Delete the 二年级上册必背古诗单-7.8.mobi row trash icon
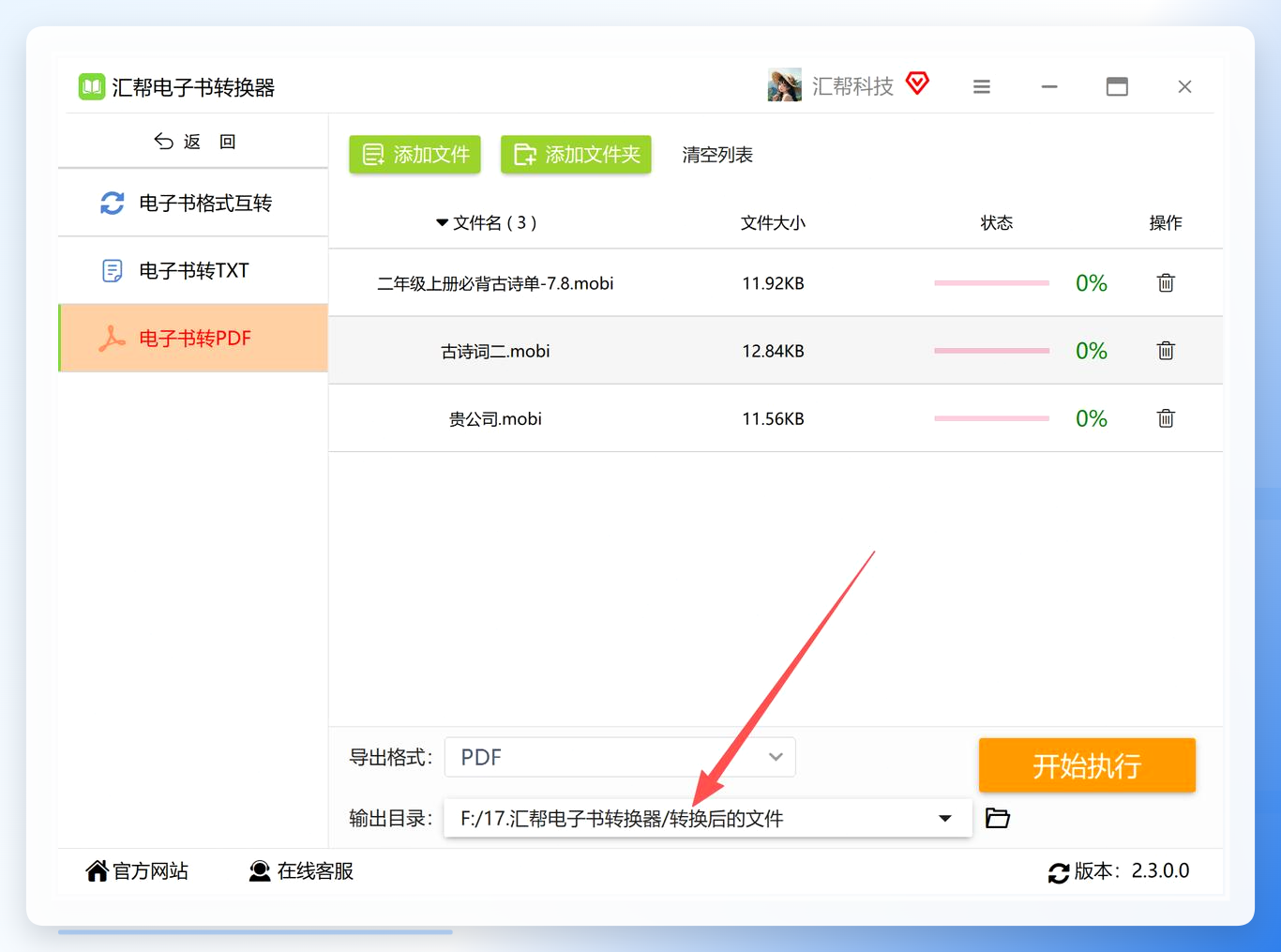This screenshot has height=952, width=1281. pos(1166,282)
